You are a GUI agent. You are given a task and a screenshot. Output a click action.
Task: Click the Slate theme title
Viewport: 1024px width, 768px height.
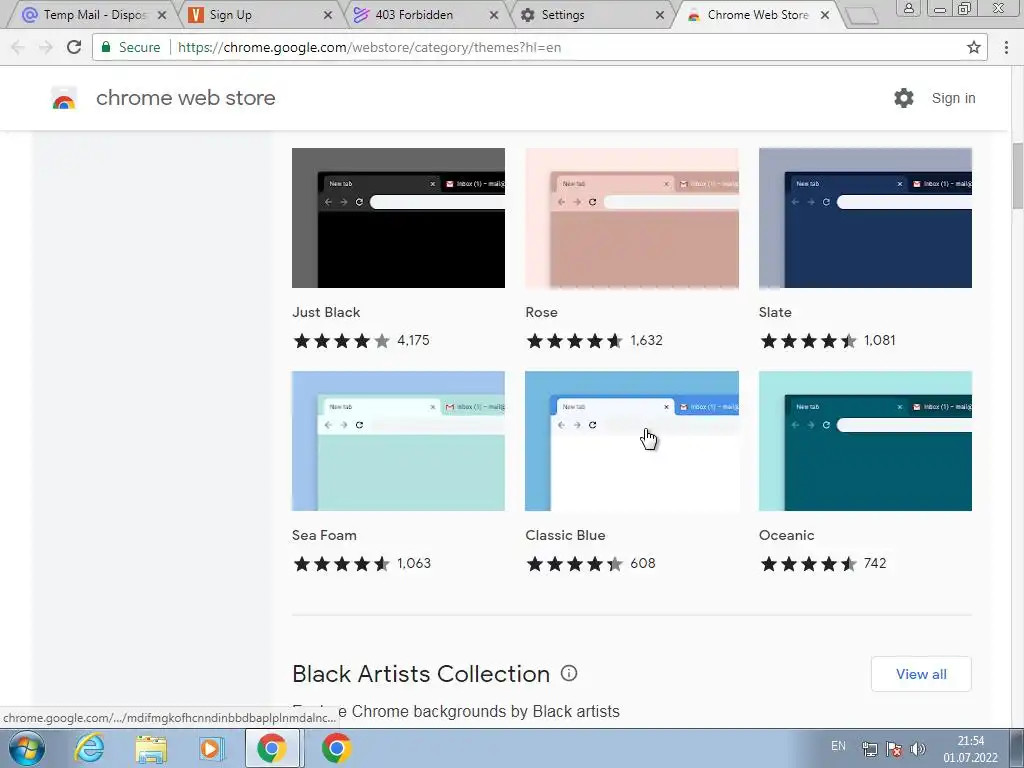[x=775, y=312]
